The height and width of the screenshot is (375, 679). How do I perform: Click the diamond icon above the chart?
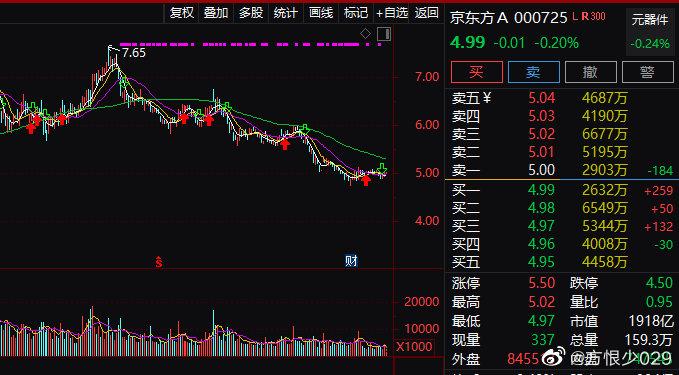(x=365, y=33)
